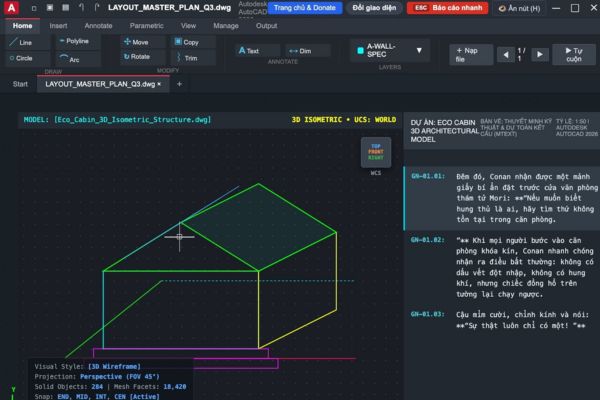Click the Ẩn nút (H) button
This screenshot has width=600, height=400.
(x=520, y=8)
